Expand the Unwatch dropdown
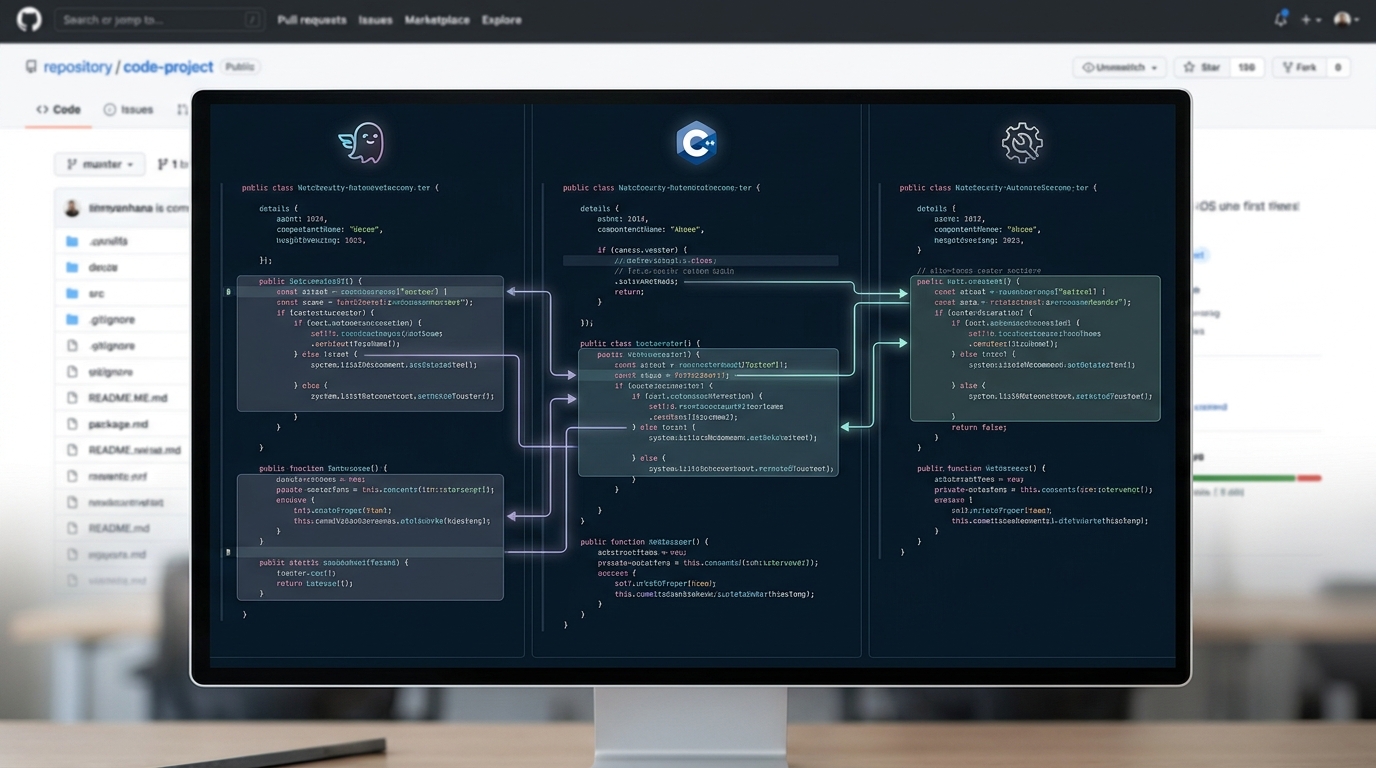This screenshot has height=768, width=1376. (x=1120, y=67)
